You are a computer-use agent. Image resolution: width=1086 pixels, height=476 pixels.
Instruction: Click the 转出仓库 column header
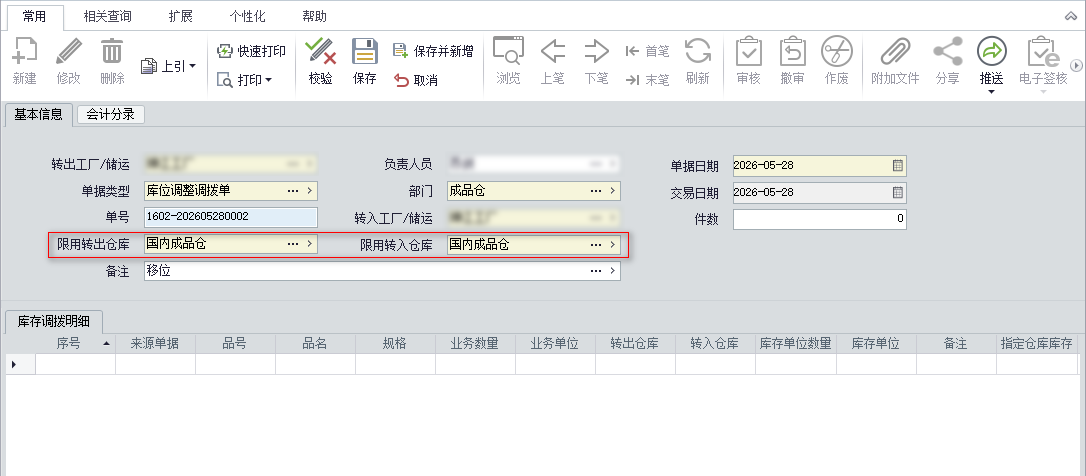pos(635,344)
